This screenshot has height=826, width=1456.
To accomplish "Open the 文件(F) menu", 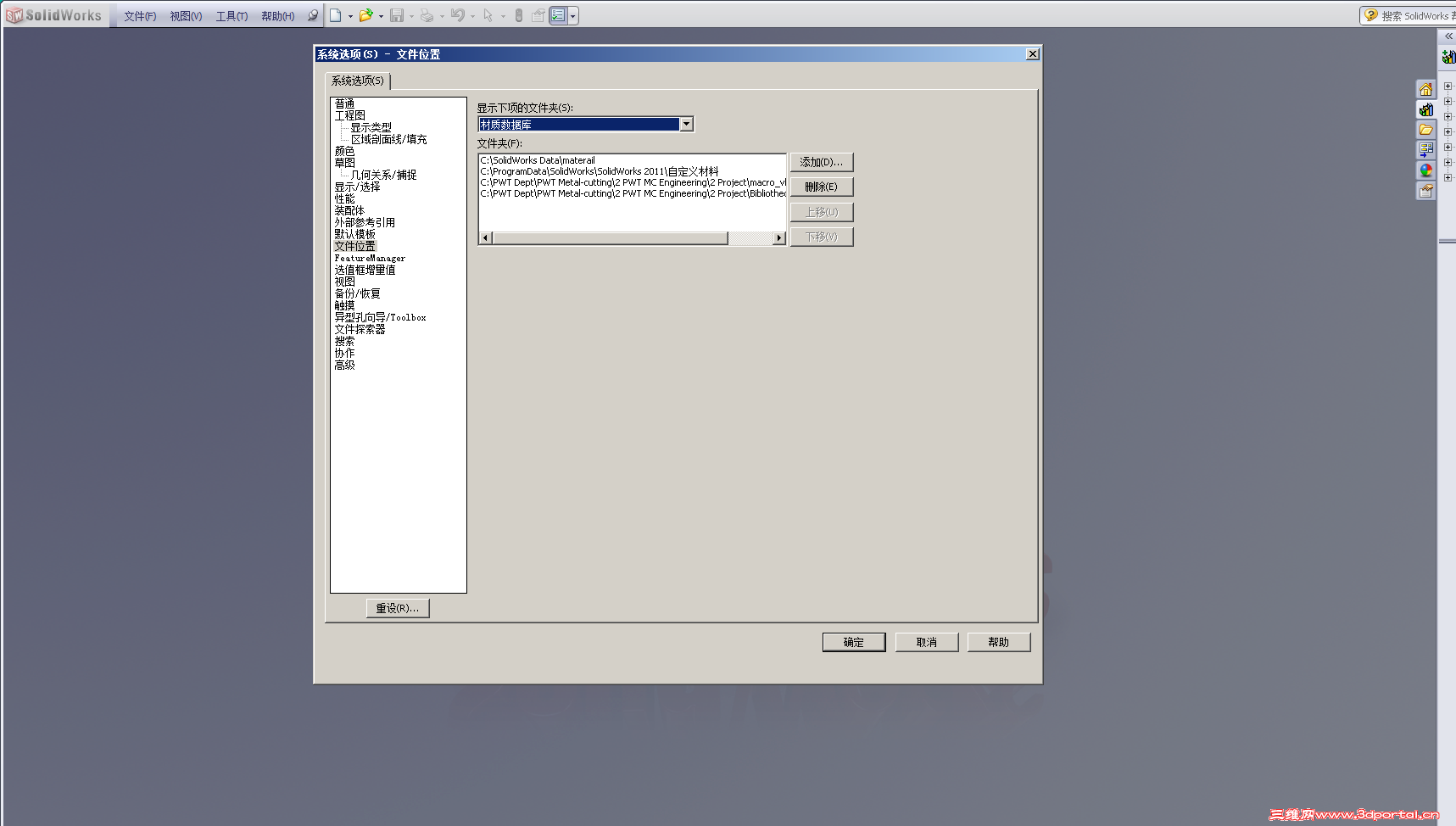I will click(140, 16).
